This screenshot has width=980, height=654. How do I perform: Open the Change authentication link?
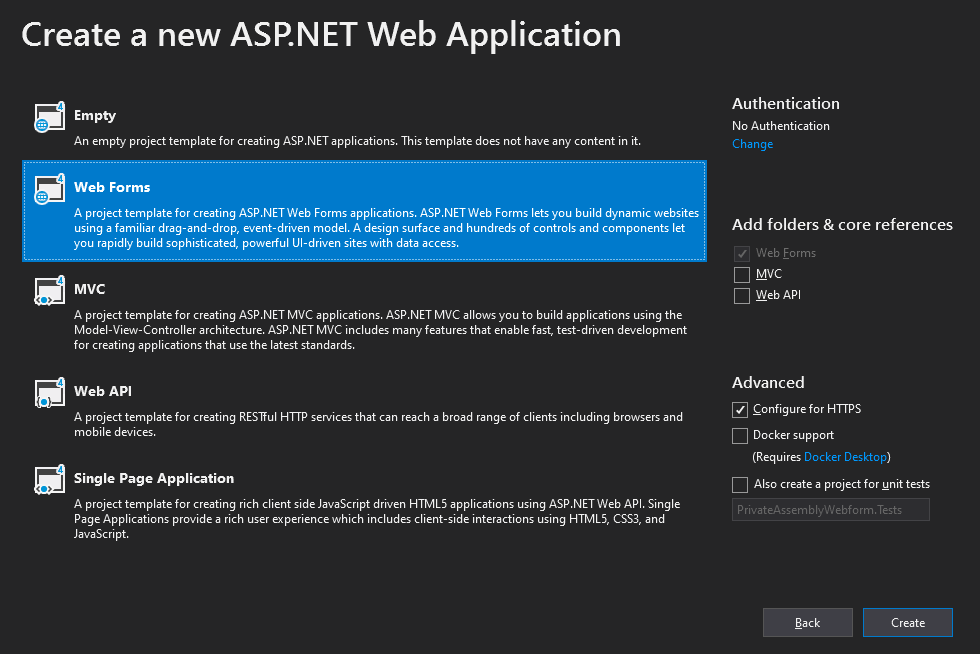[752, 144]
